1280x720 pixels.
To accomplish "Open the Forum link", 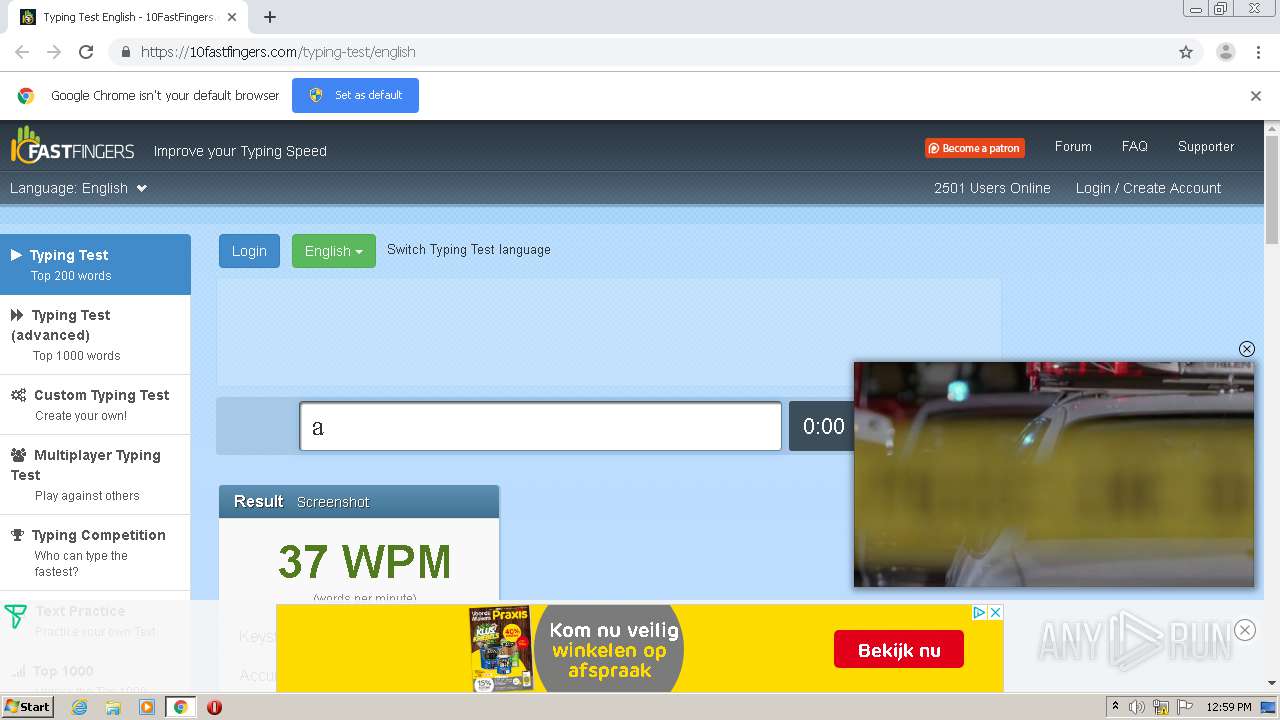I will coord(1073,146).
